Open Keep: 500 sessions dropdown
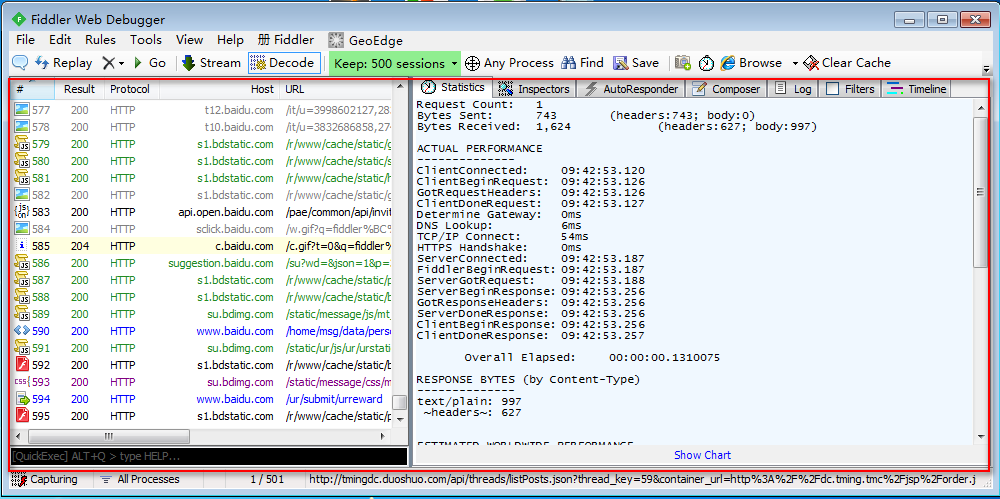 [395, 64]
